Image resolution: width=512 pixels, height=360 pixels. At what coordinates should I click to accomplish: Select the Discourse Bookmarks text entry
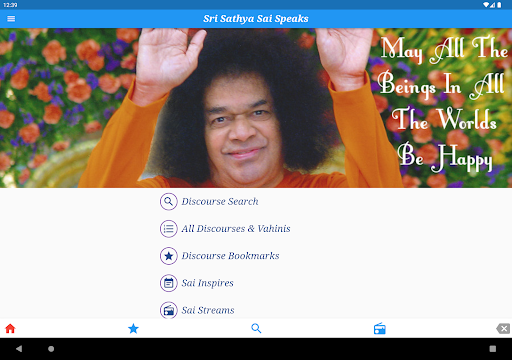point(230,256)
